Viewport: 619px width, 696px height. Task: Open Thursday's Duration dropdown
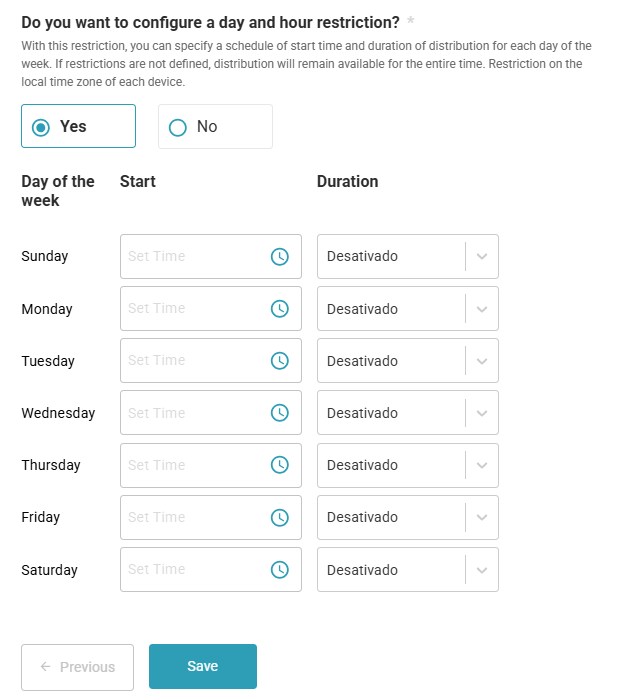[408, 465]
